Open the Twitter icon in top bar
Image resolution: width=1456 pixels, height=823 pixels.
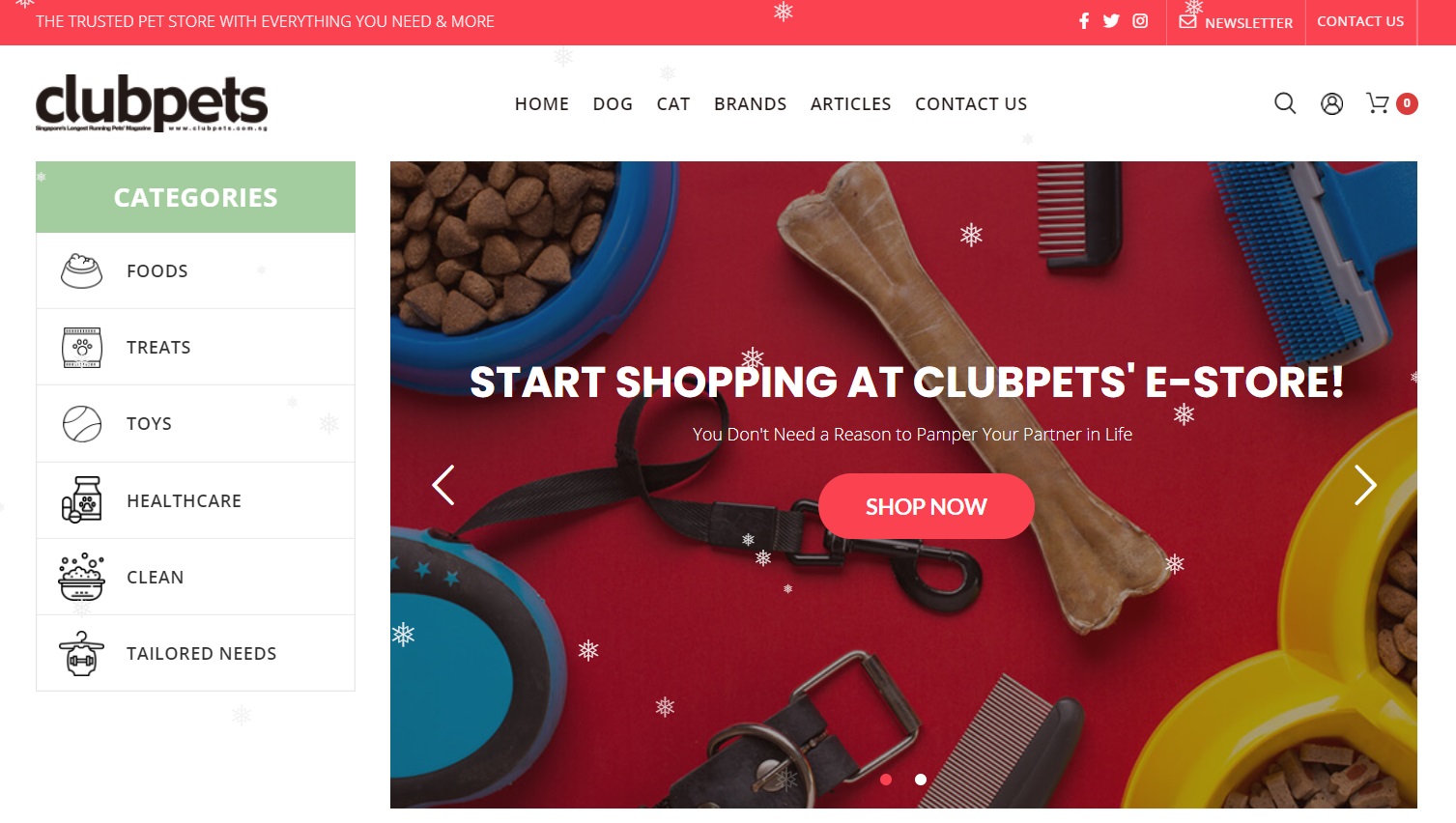point(1111,21)
